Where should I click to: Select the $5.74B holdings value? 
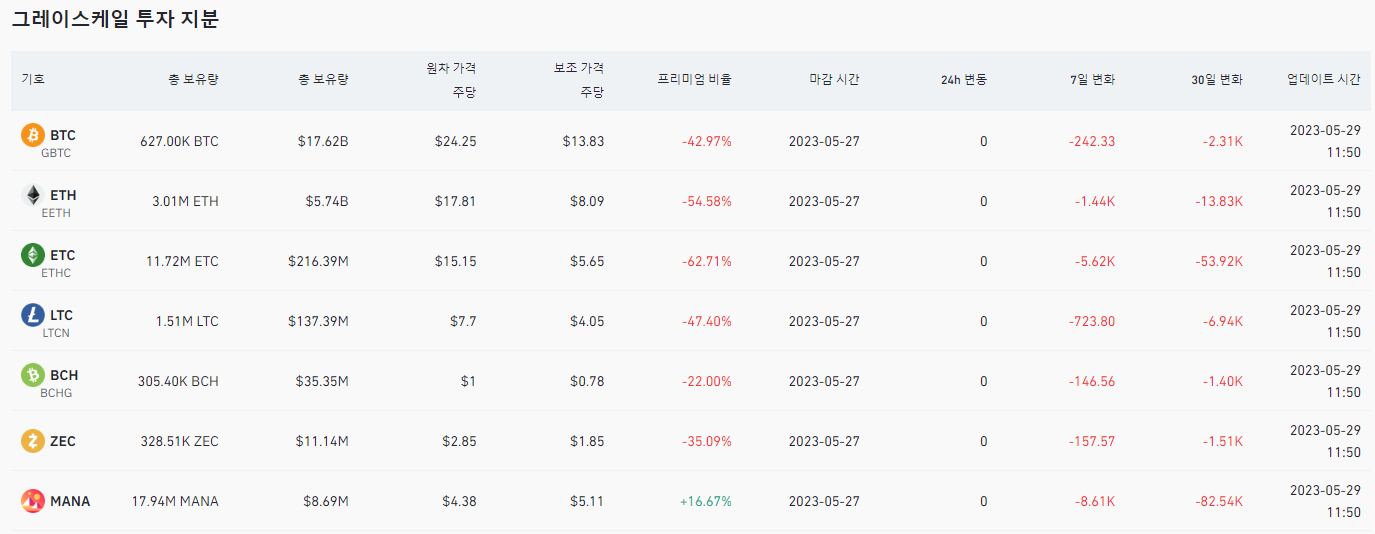(x=327, y=201)
